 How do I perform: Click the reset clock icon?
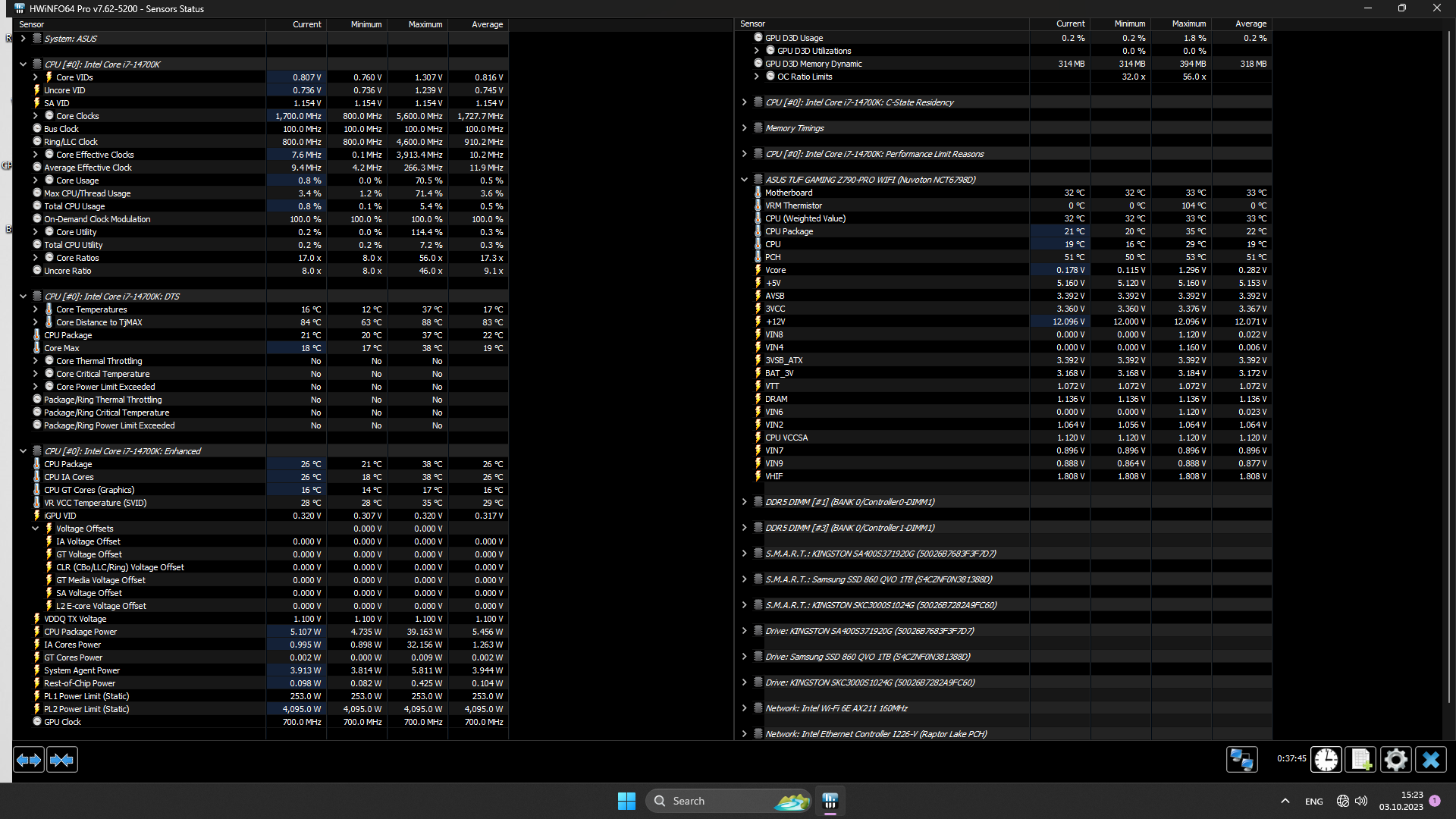[x=1326, y=759]
